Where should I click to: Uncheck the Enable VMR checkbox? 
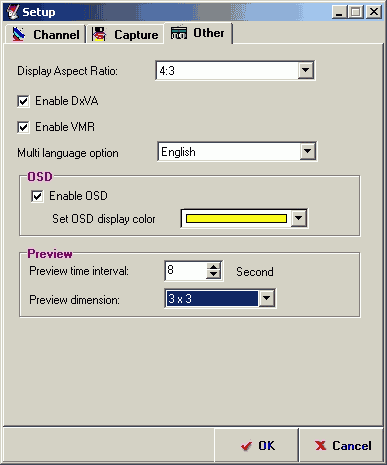tap(23, 127)
